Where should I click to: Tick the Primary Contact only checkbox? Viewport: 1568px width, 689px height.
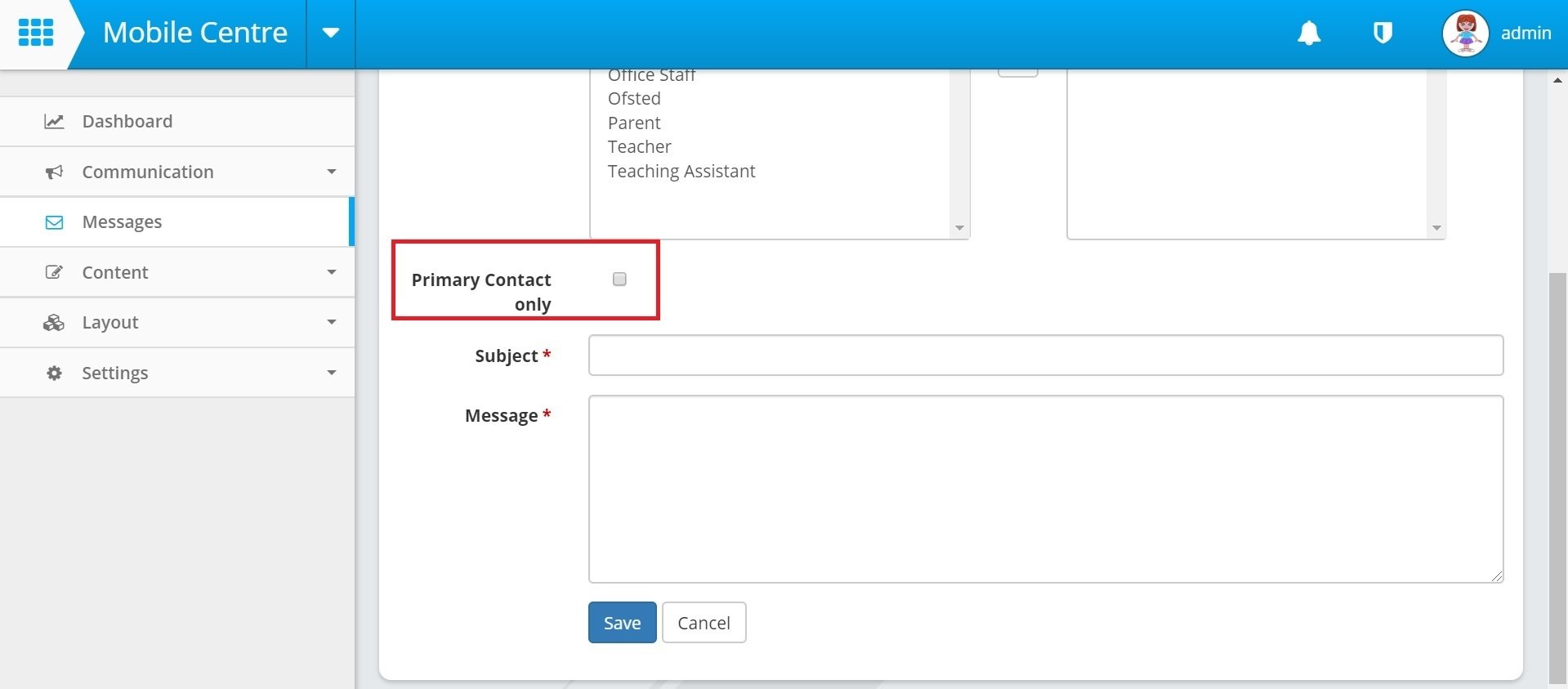pyautogui.click(x=619, y=280)
